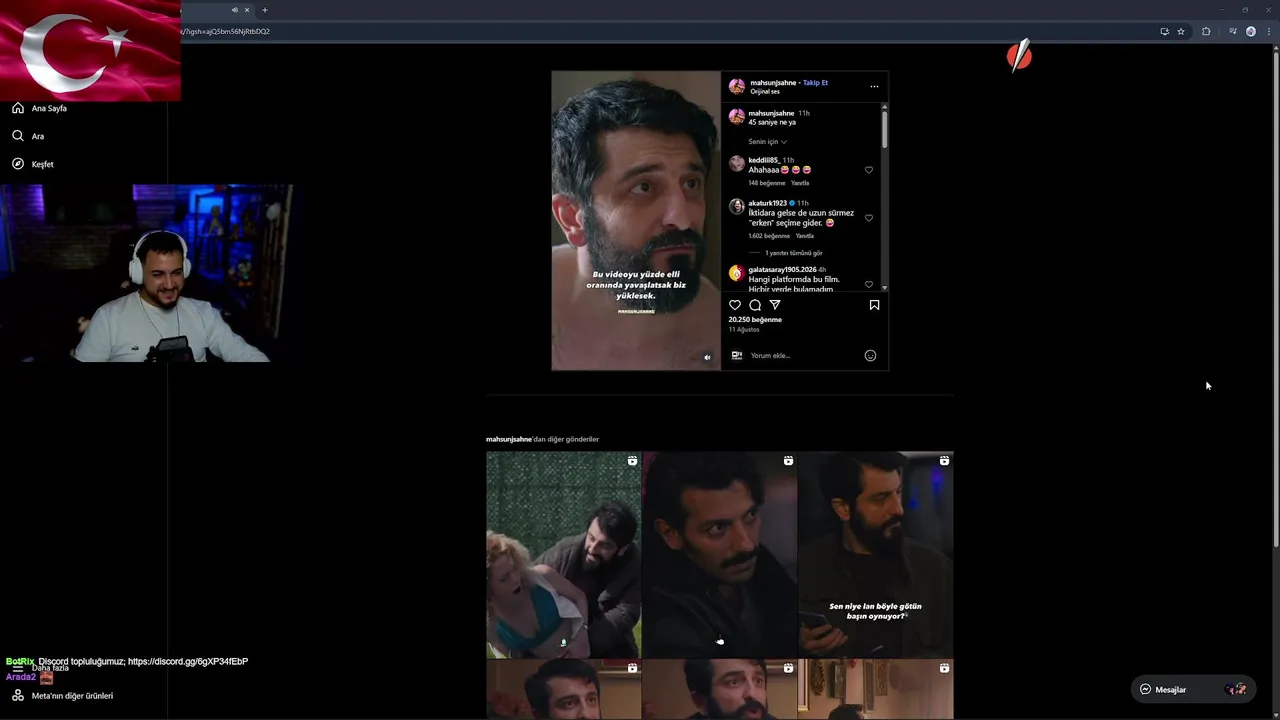Like the post with the heart icon
Image resolution: width=1280 pixels, height=720 pixels.
pos(735,305)
